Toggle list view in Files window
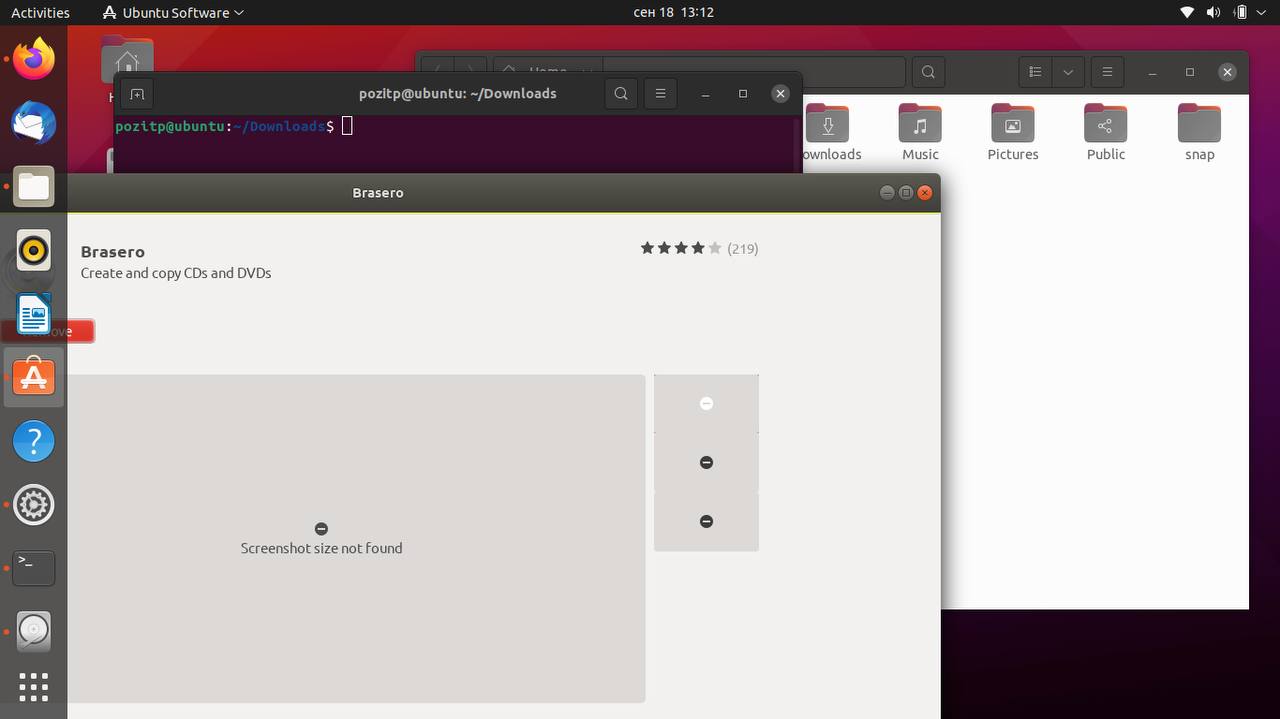 (x=1035, y=72)
